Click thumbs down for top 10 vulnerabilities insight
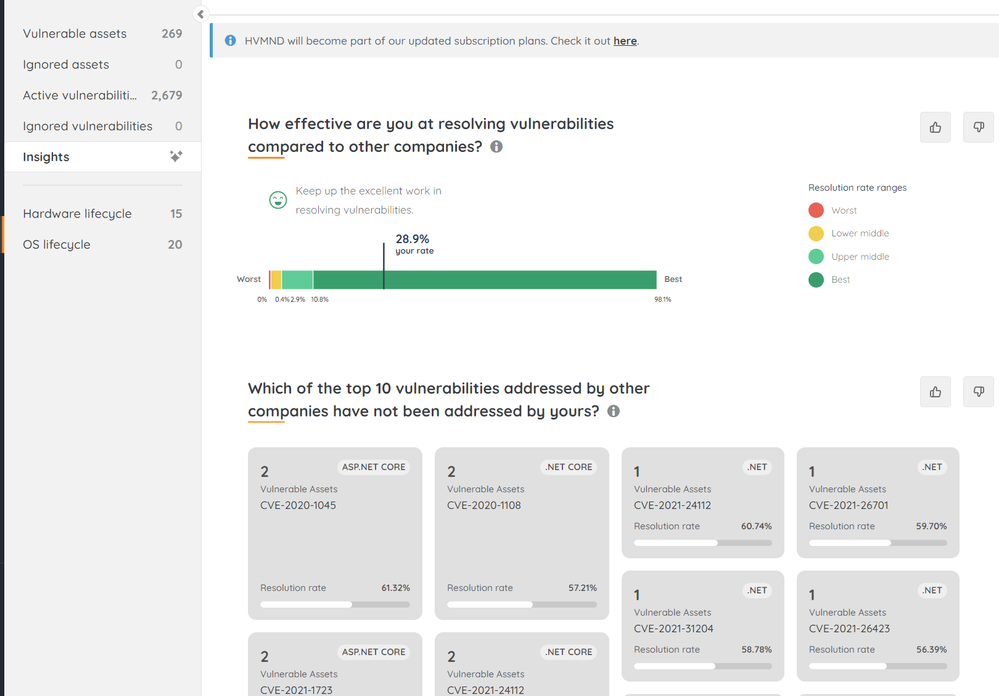 point(979,392)
